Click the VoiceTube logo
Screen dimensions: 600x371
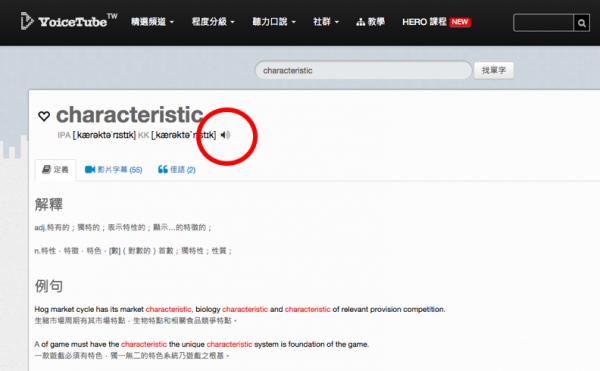coord(69,21)
